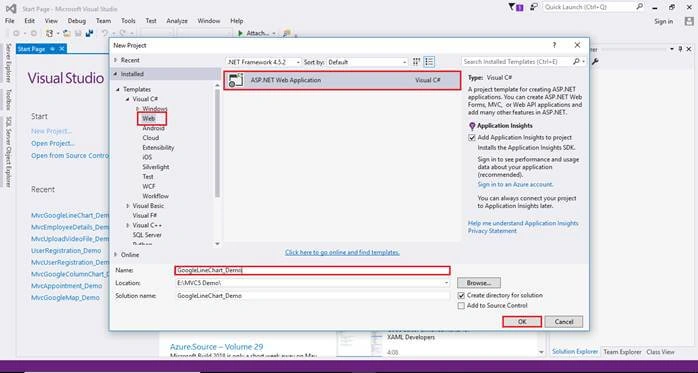Open the Analyze menu

[x=177, y=21]
